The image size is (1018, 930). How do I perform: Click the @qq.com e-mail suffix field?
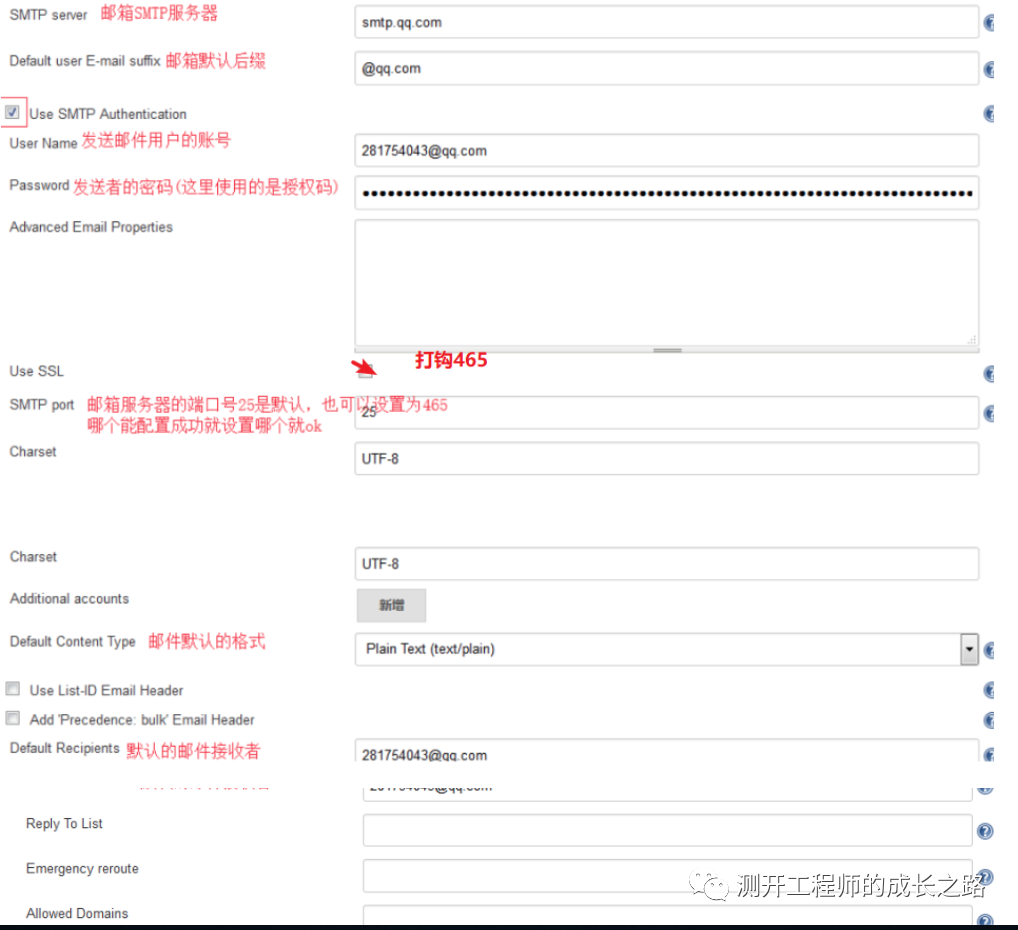click(x=666, y=68)
